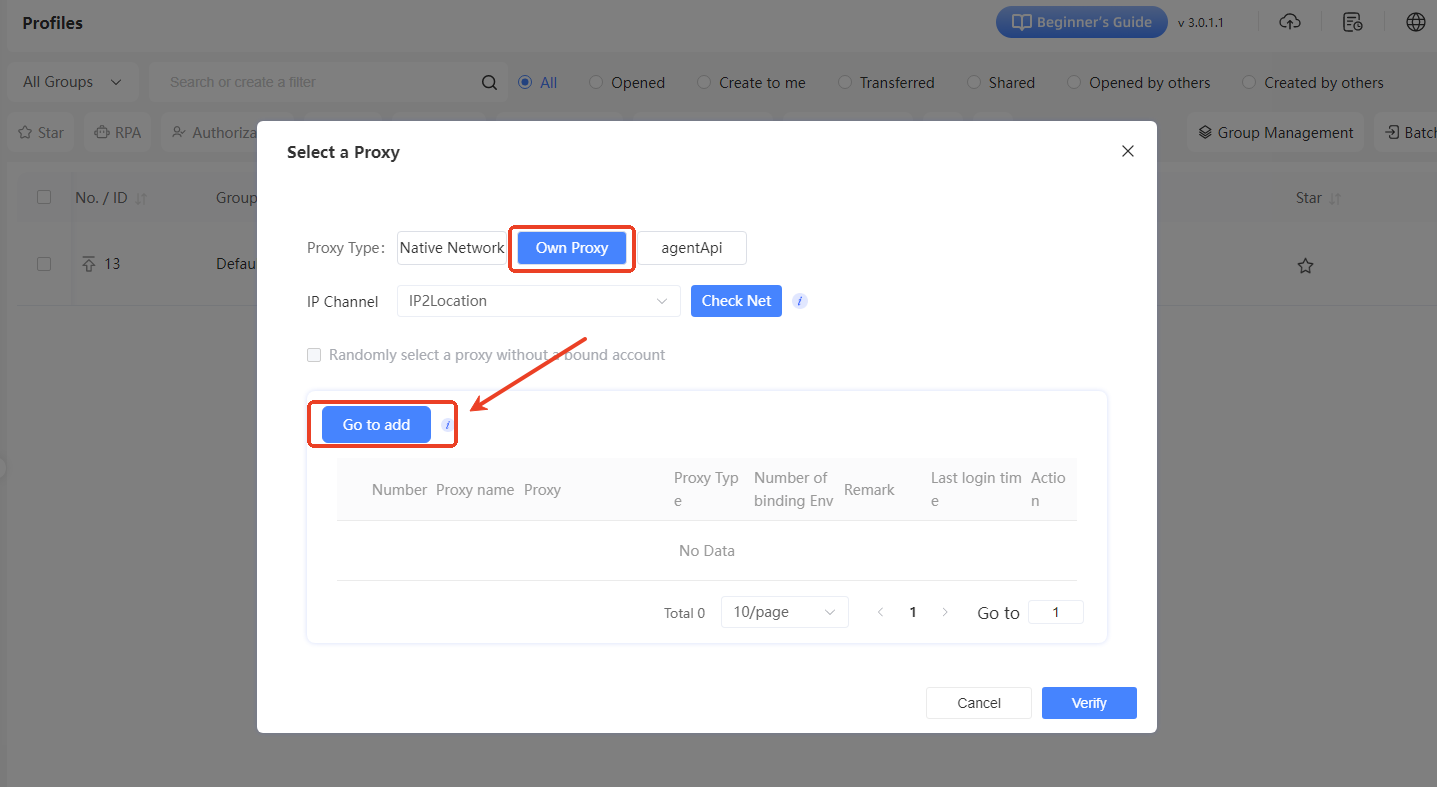
Task: Click the pin-to-top icon for profile 13
Action: [89, 264]
